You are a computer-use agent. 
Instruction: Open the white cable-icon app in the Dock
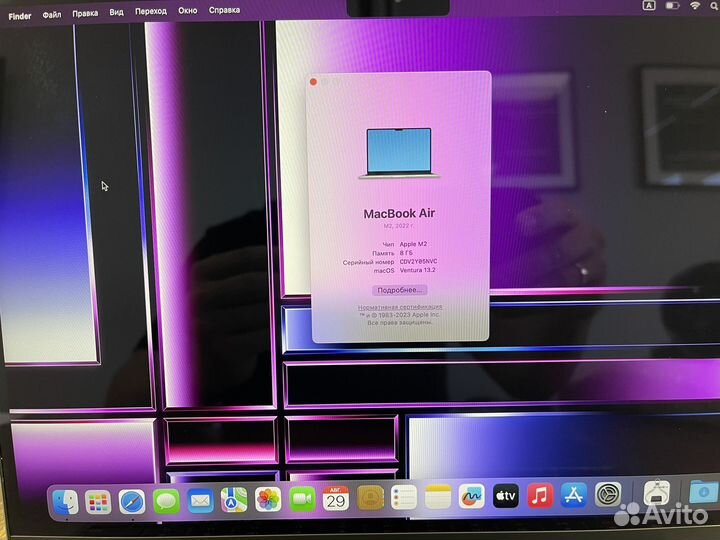click(657, 493)
